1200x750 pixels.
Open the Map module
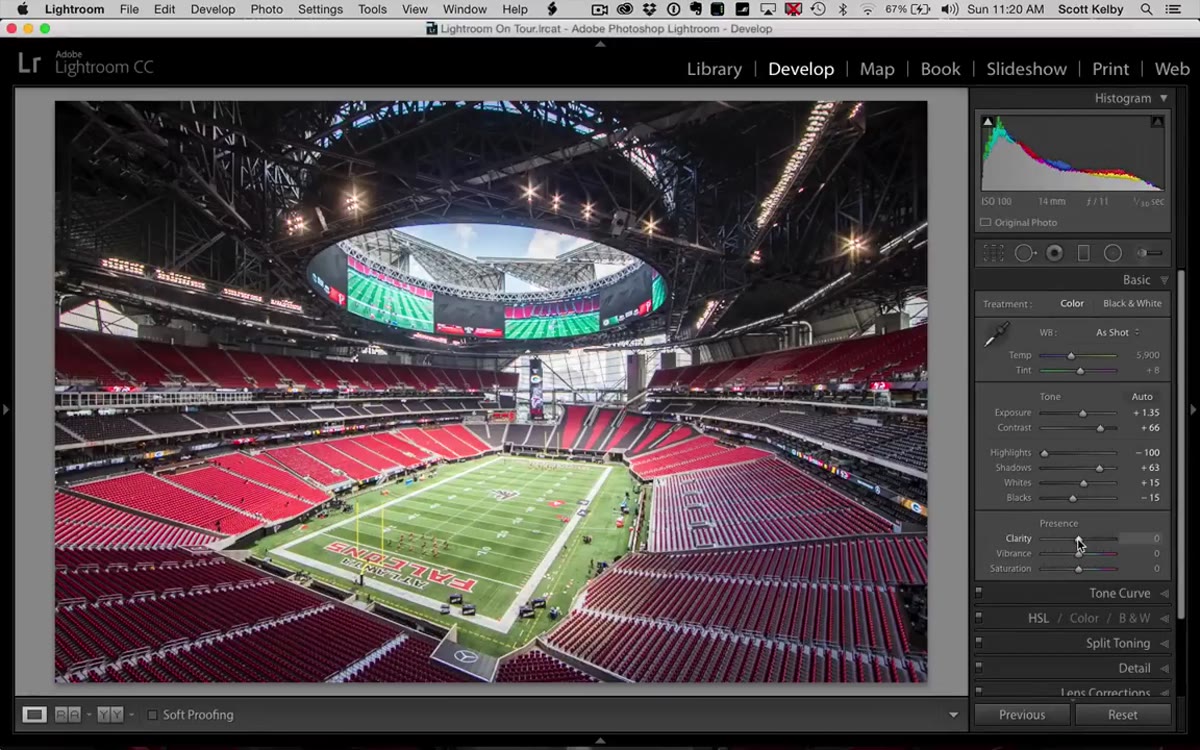pos(877,69)
